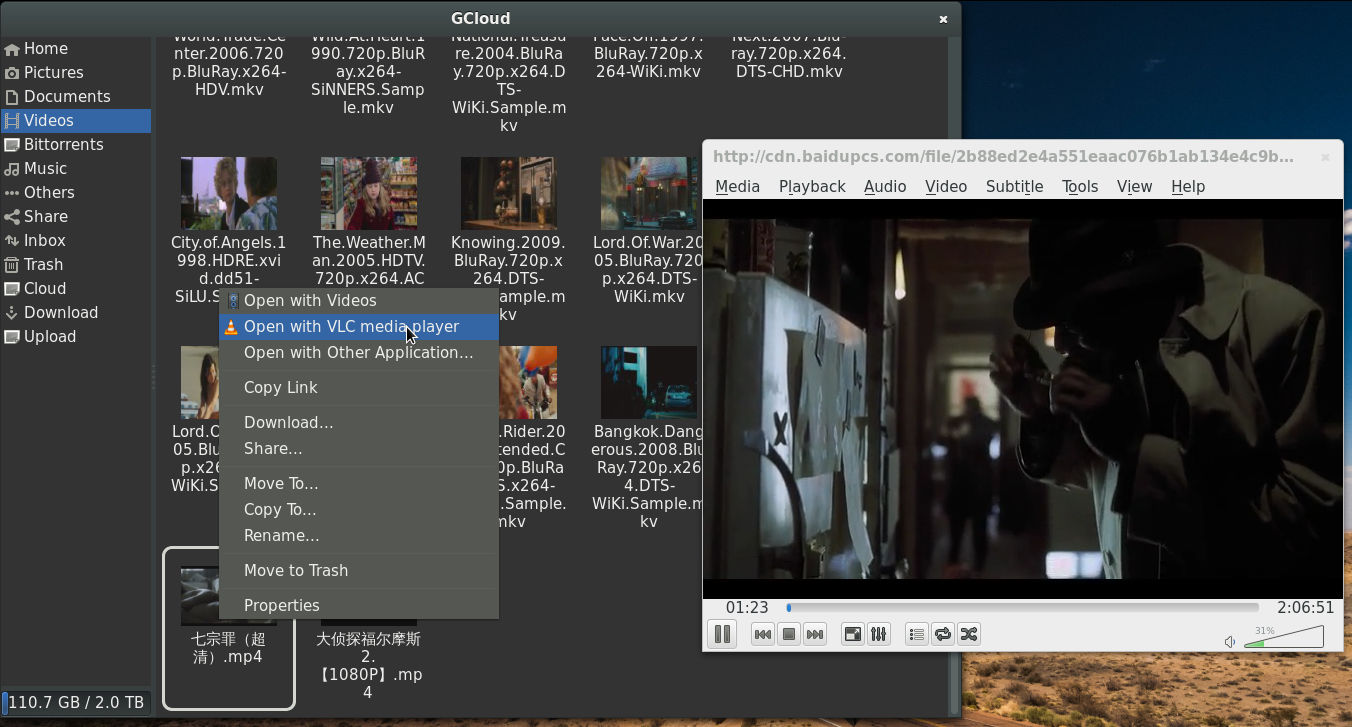Select Lord.Of.War.2005 WiKi.mkv thumbnail

tap(648, 193)
